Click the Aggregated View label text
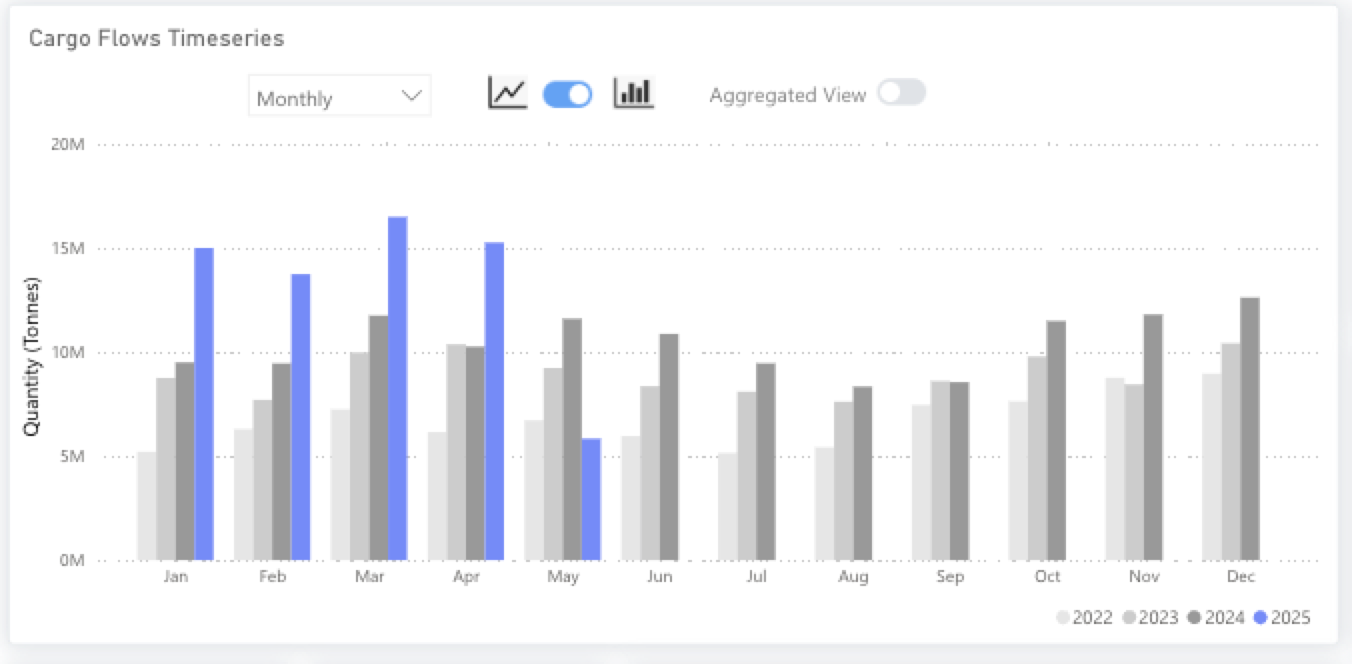Image resolution: width=1352 pixels, height=664 pixels. click(787, 95)
